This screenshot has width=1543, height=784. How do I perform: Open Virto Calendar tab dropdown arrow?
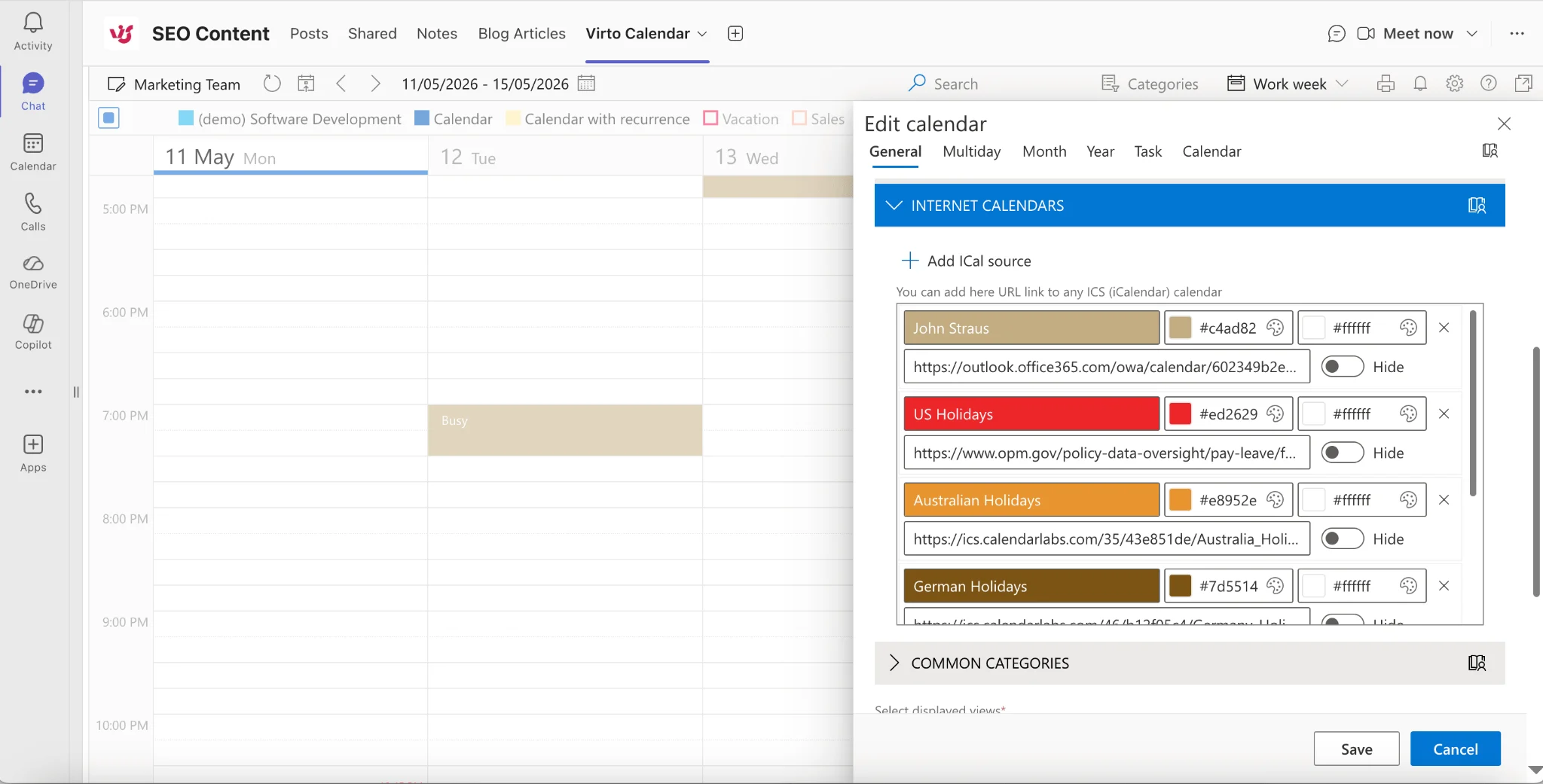point(702,34)
